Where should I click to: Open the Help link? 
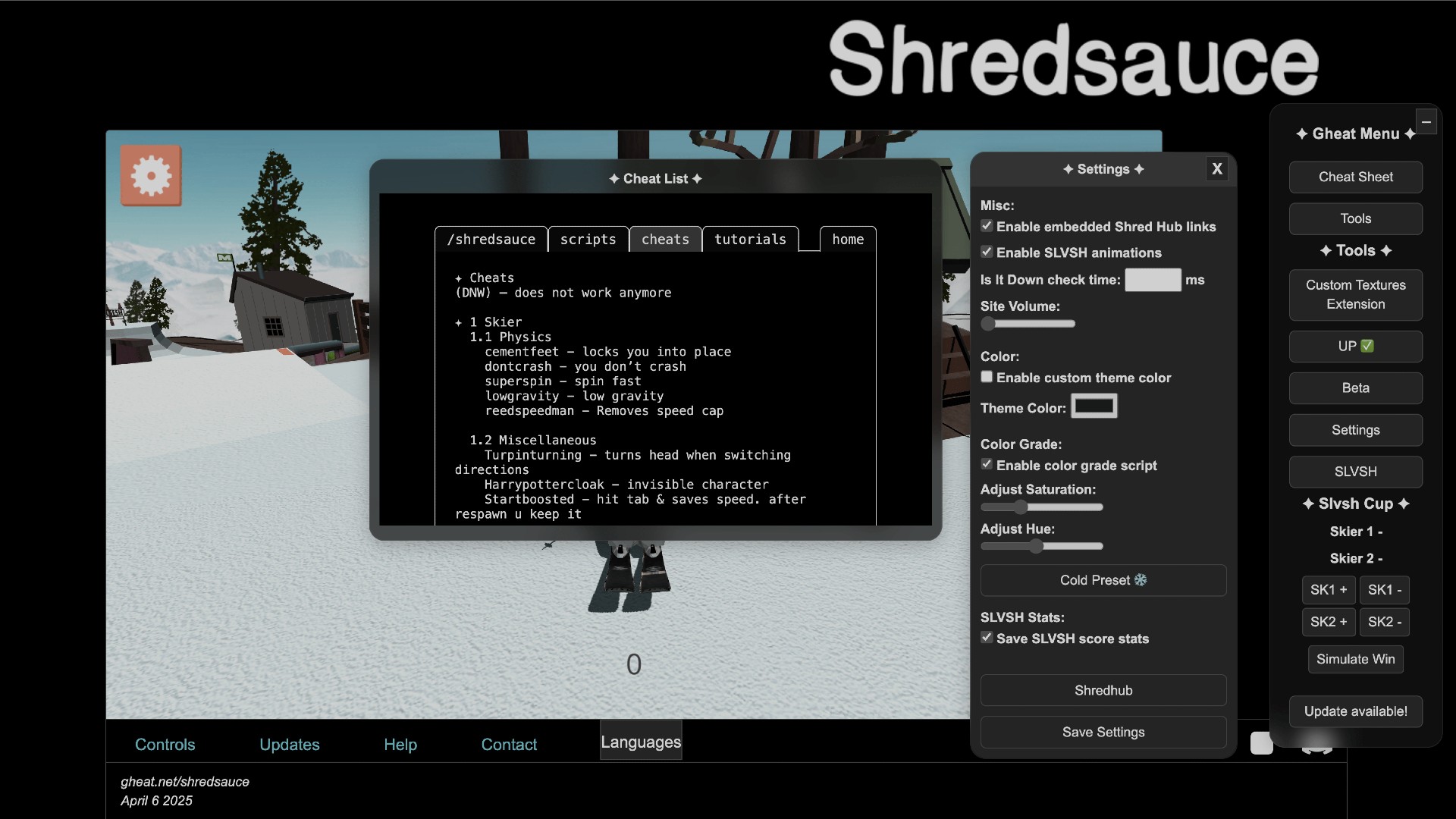tap(400, 745)
